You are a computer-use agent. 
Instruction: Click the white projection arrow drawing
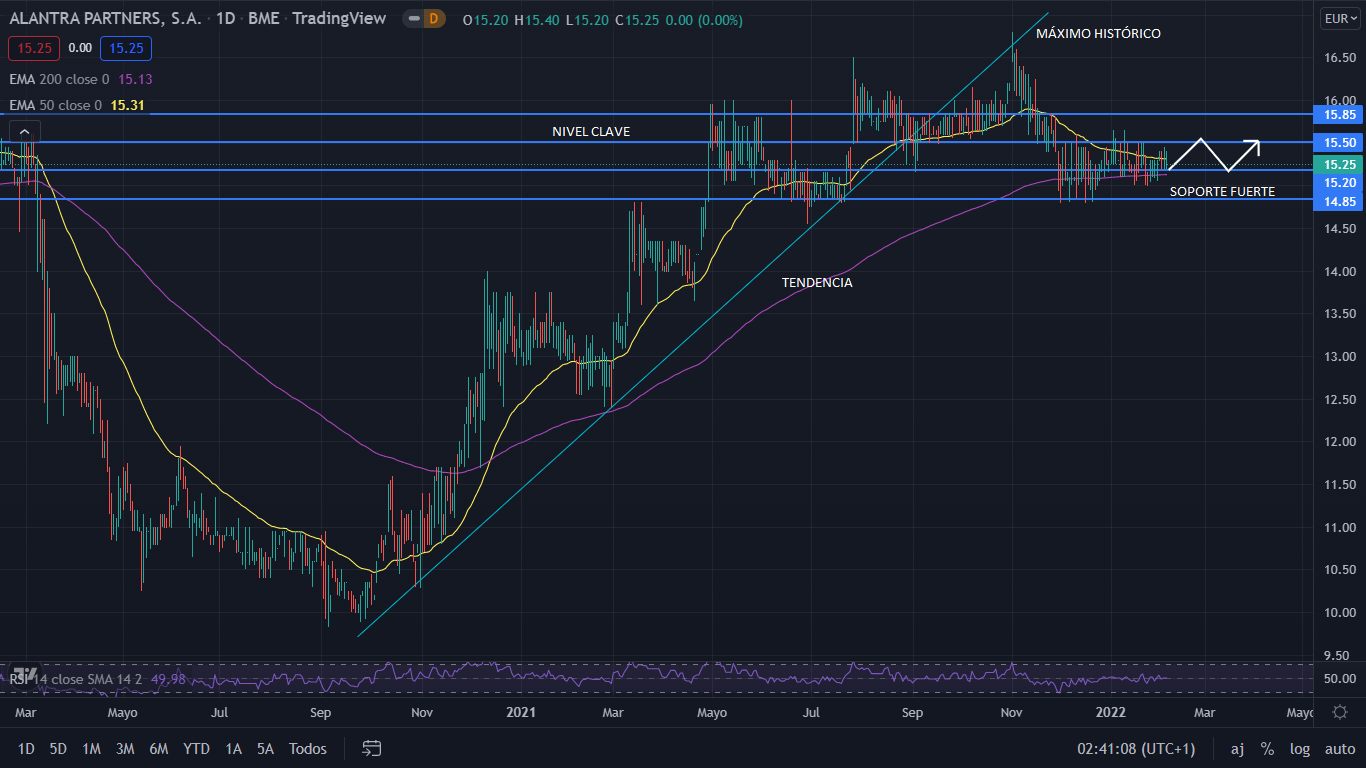coord(1214,154)
